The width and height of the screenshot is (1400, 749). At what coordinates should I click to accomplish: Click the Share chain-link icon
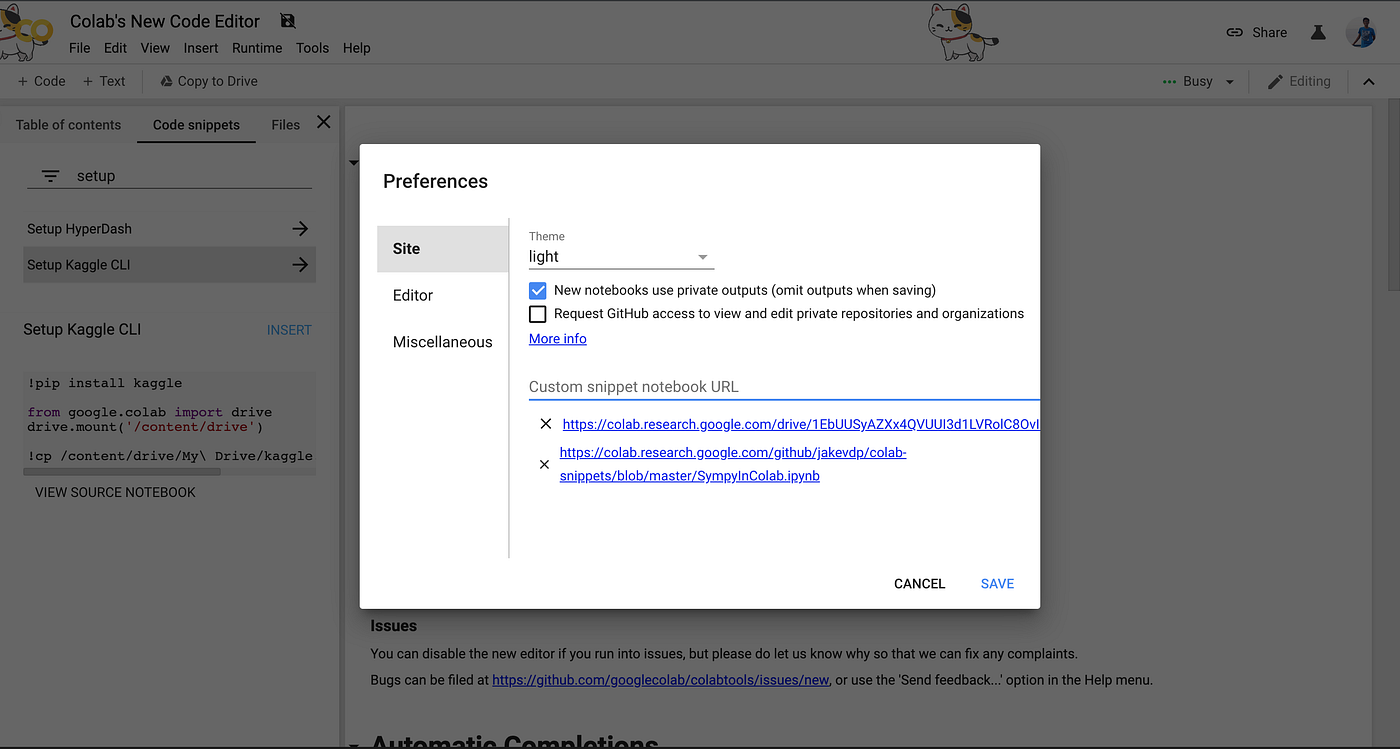[x=1235, y=32]
